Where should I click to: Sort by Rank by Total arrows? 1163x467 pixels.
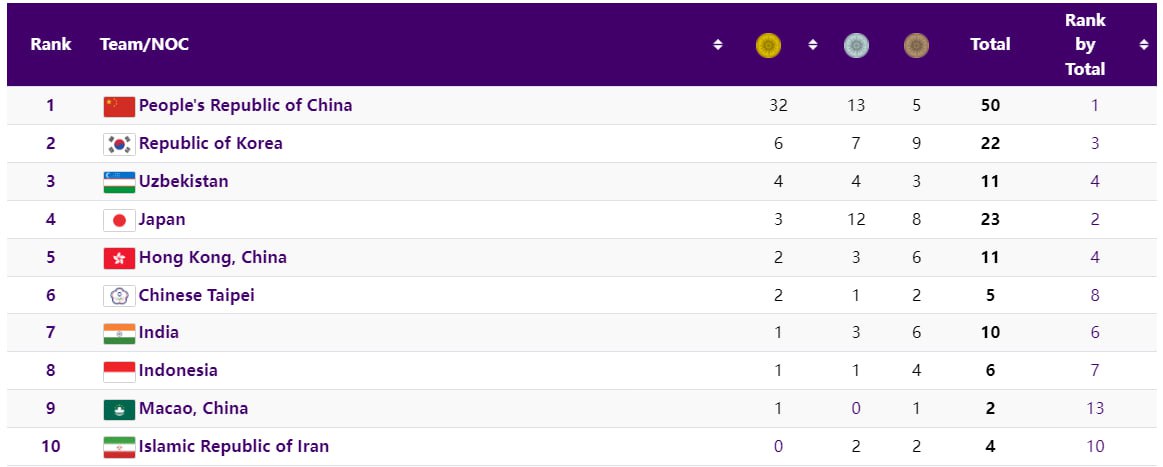click(1143, 45)
